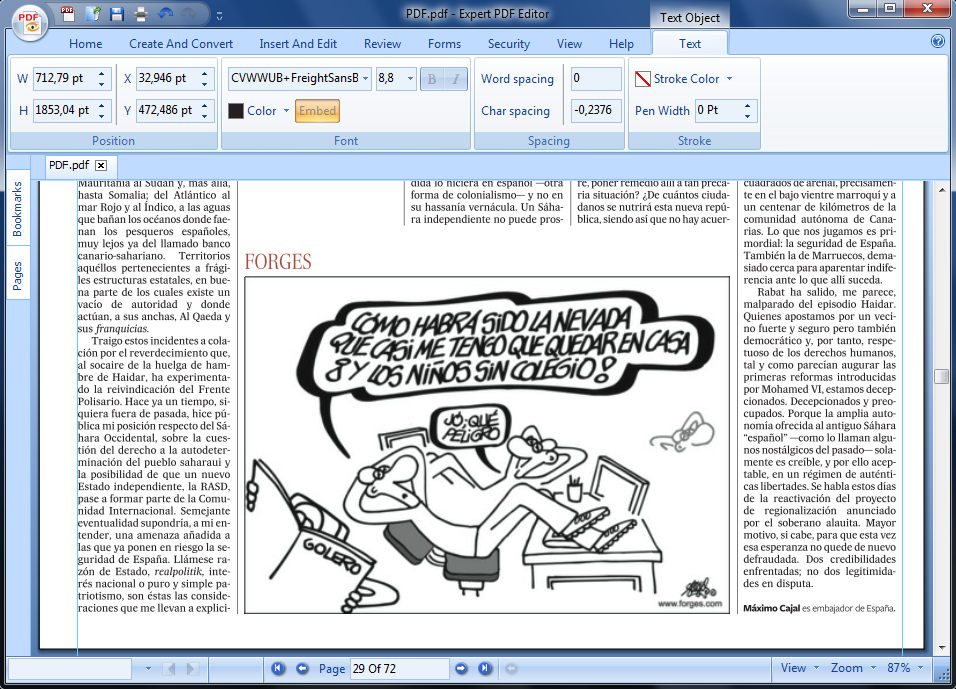Open the Help question mark icon
Screen dimensions: 956x689
pyautogui.click(x=938, y=41)
